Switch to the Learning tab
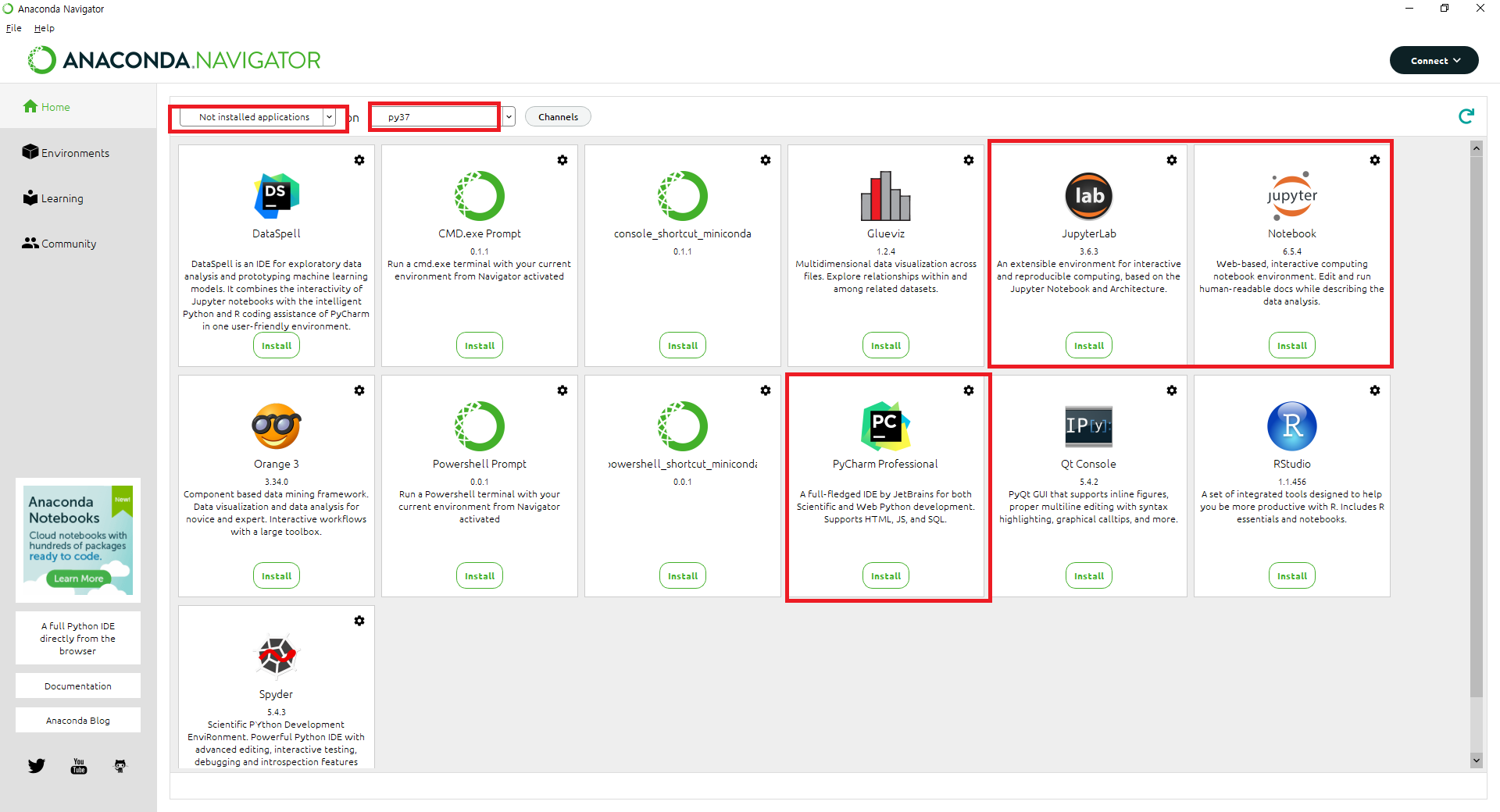The height and width of the screenshot is (812, 1500). click(53, 198)
